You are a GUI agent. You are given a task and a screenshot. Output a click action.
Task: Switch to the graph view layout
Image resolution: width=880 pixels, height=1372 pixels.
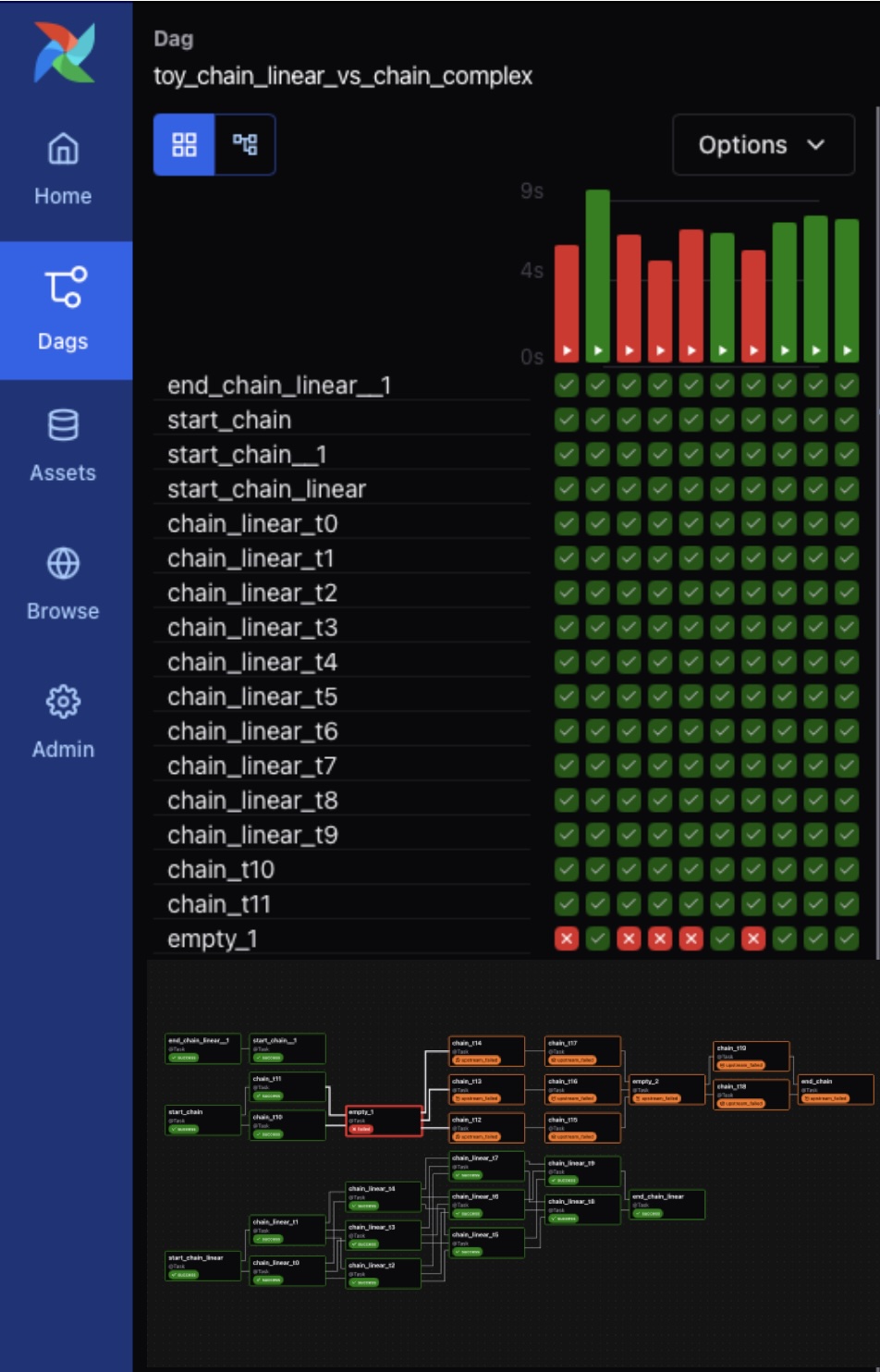[245, 144]
